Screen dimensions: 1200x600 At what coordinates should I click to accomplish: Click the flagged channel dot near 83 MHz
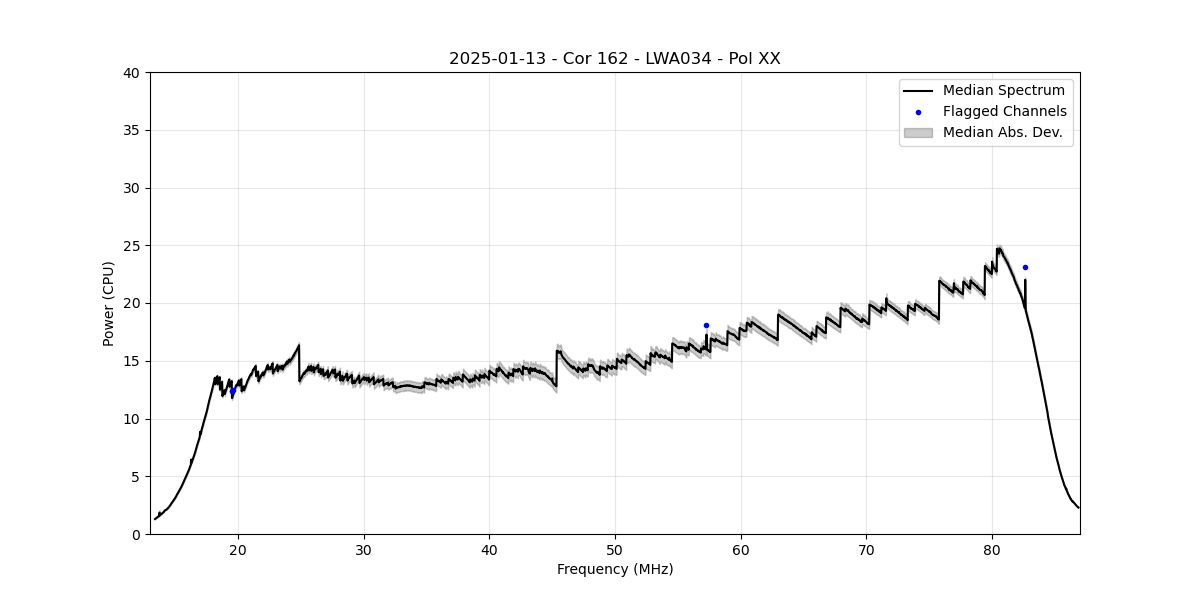point(1025,267)
